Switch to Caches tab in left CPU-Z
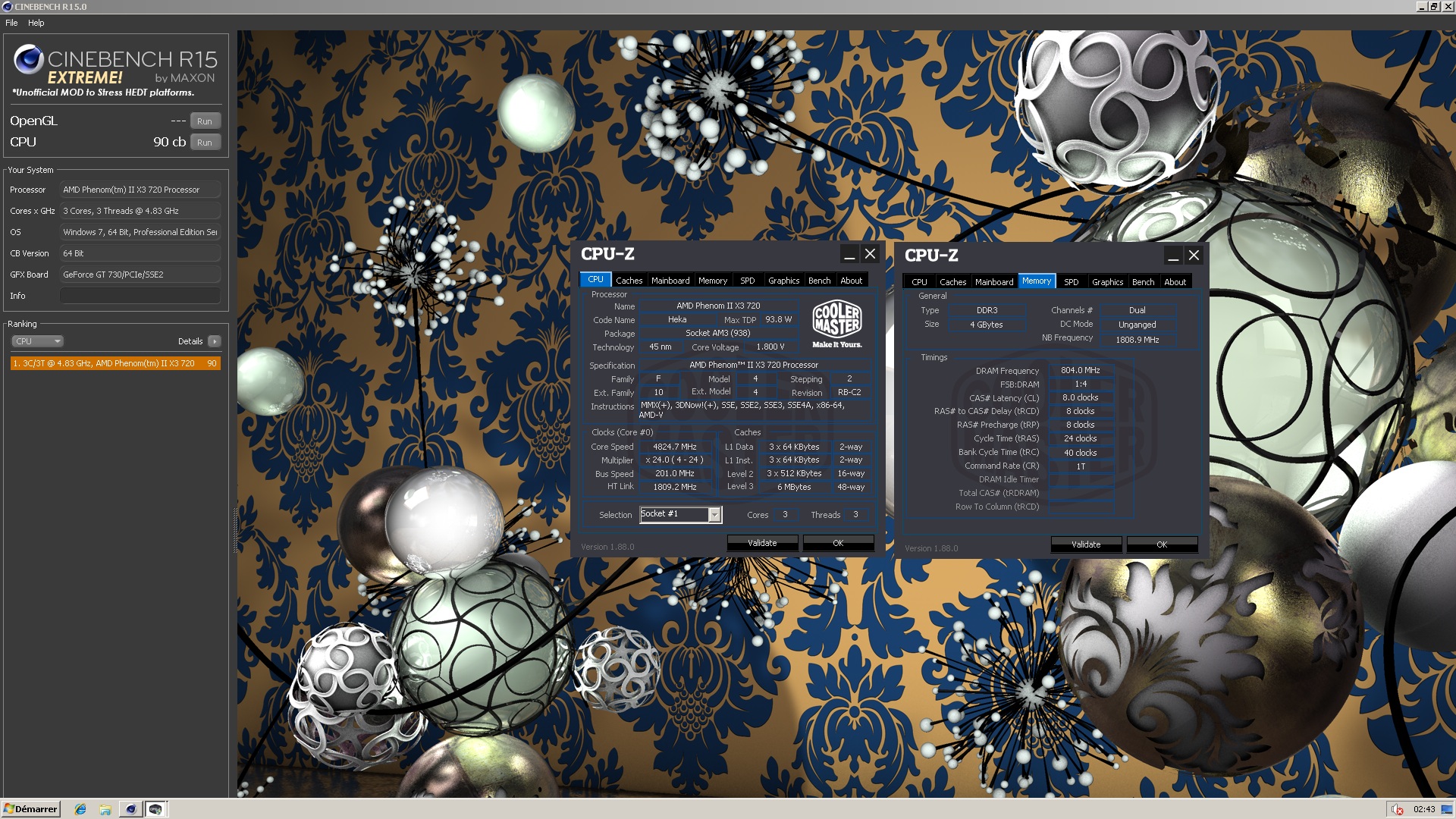This screenshot has height=819, width=1456. pyautogui.click(x=629, y=281)
